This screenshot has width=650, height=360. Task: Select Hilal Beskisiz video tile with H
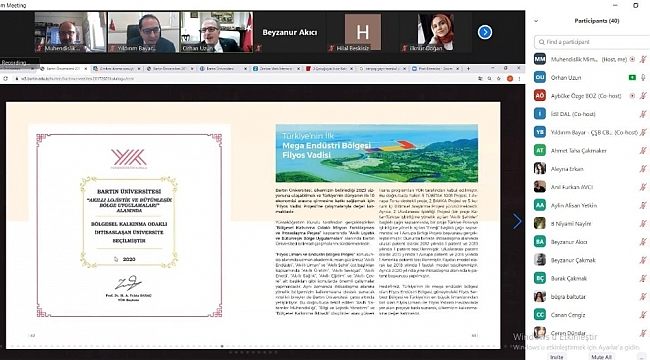(x=363, y=32)
